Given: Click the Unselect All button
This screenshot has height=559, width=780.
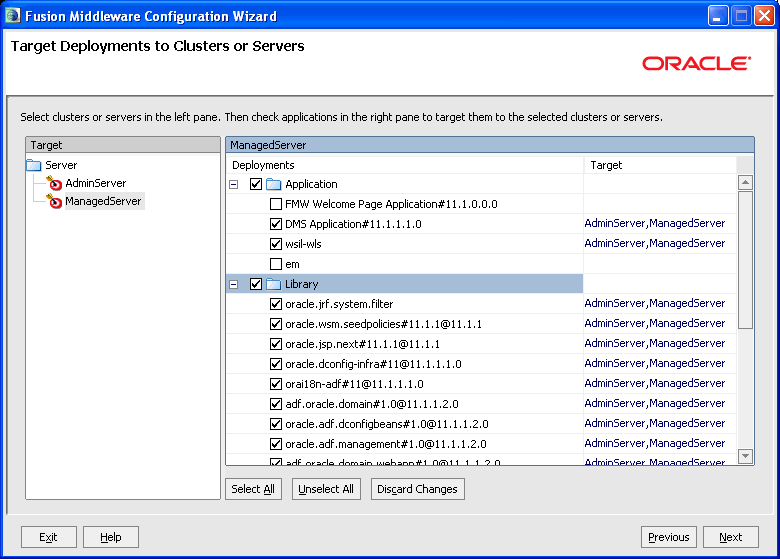Looking at the screenshot, I should pos(326,489).
